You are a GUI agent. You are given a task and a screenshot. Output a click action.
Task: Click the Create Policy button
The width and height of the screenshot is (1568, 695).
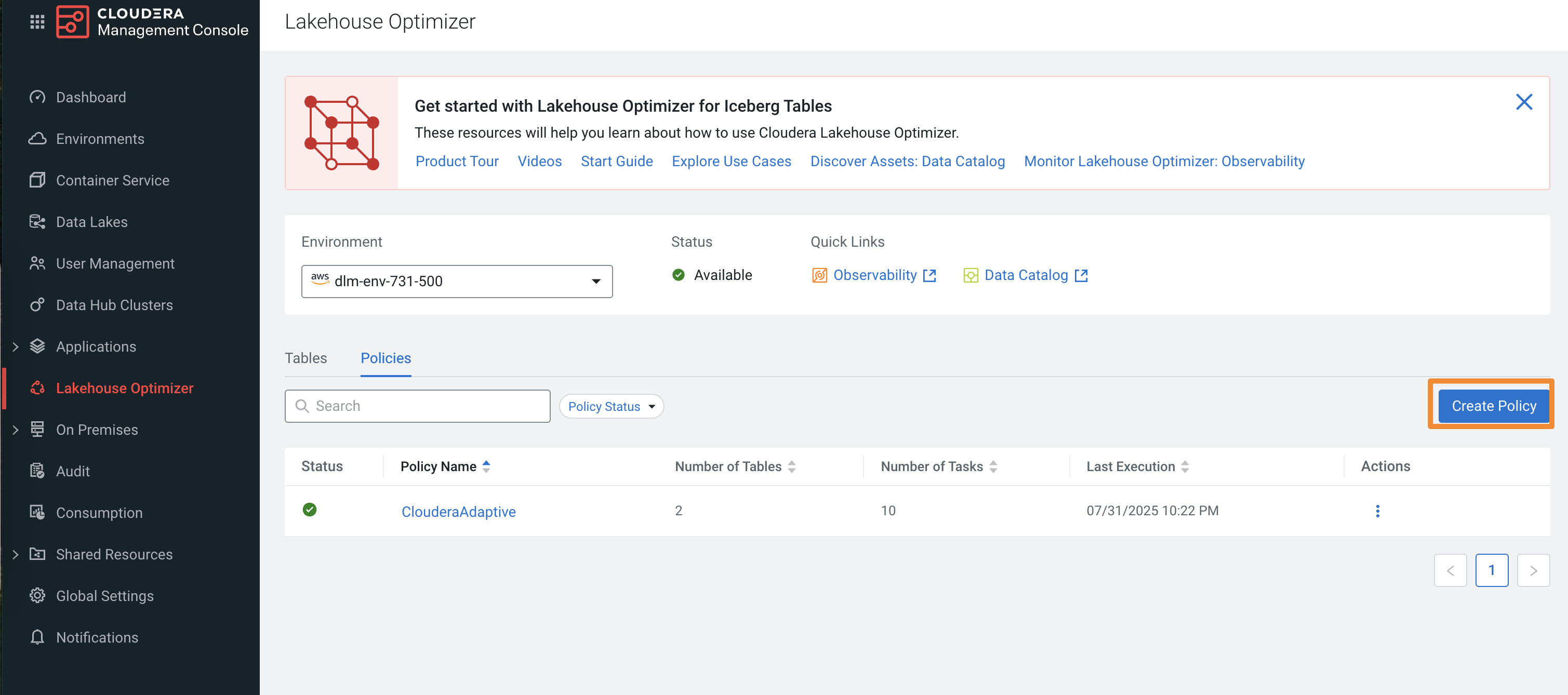coord(1493,405)
